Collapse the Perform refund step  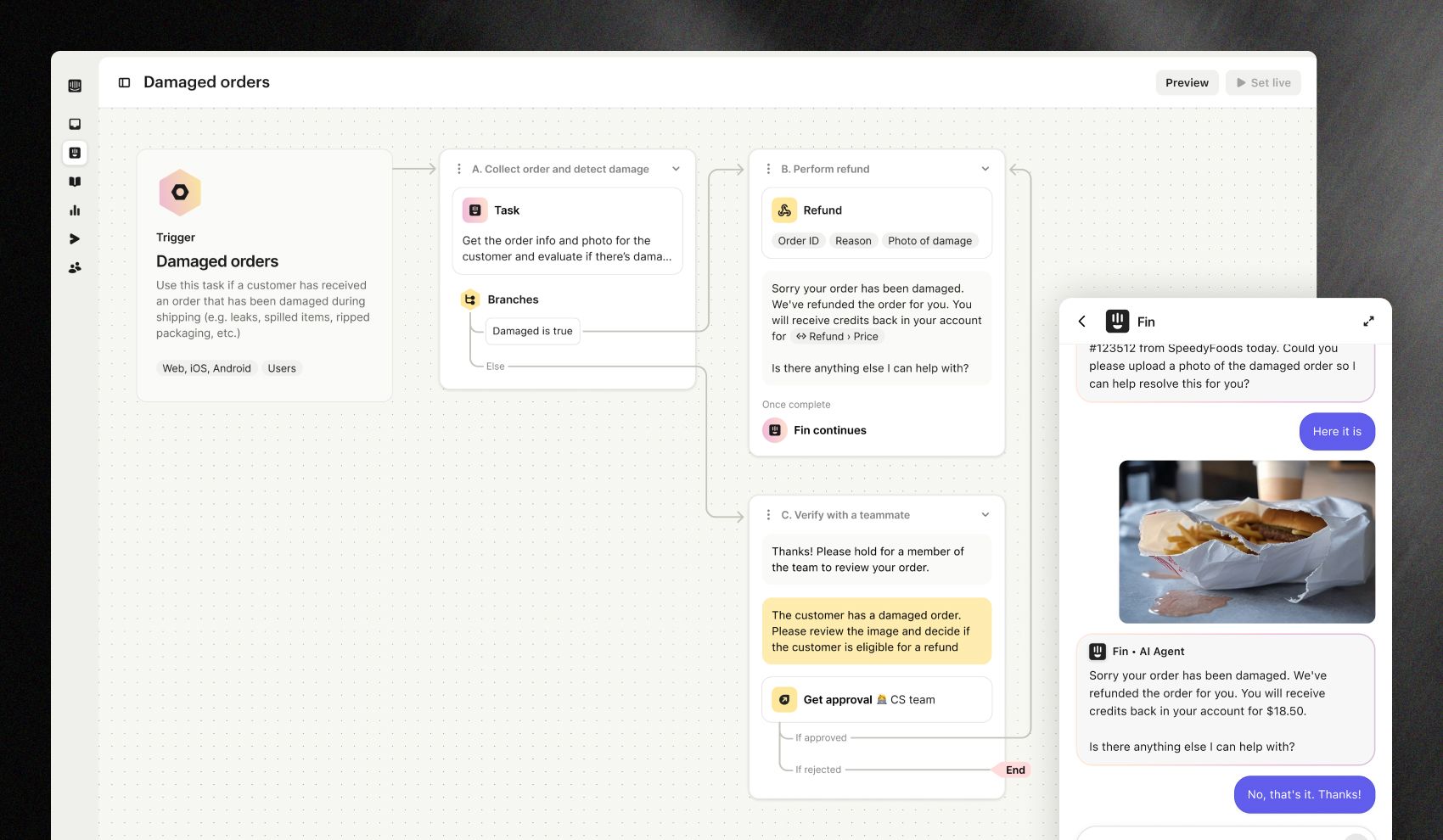[985, 169]
